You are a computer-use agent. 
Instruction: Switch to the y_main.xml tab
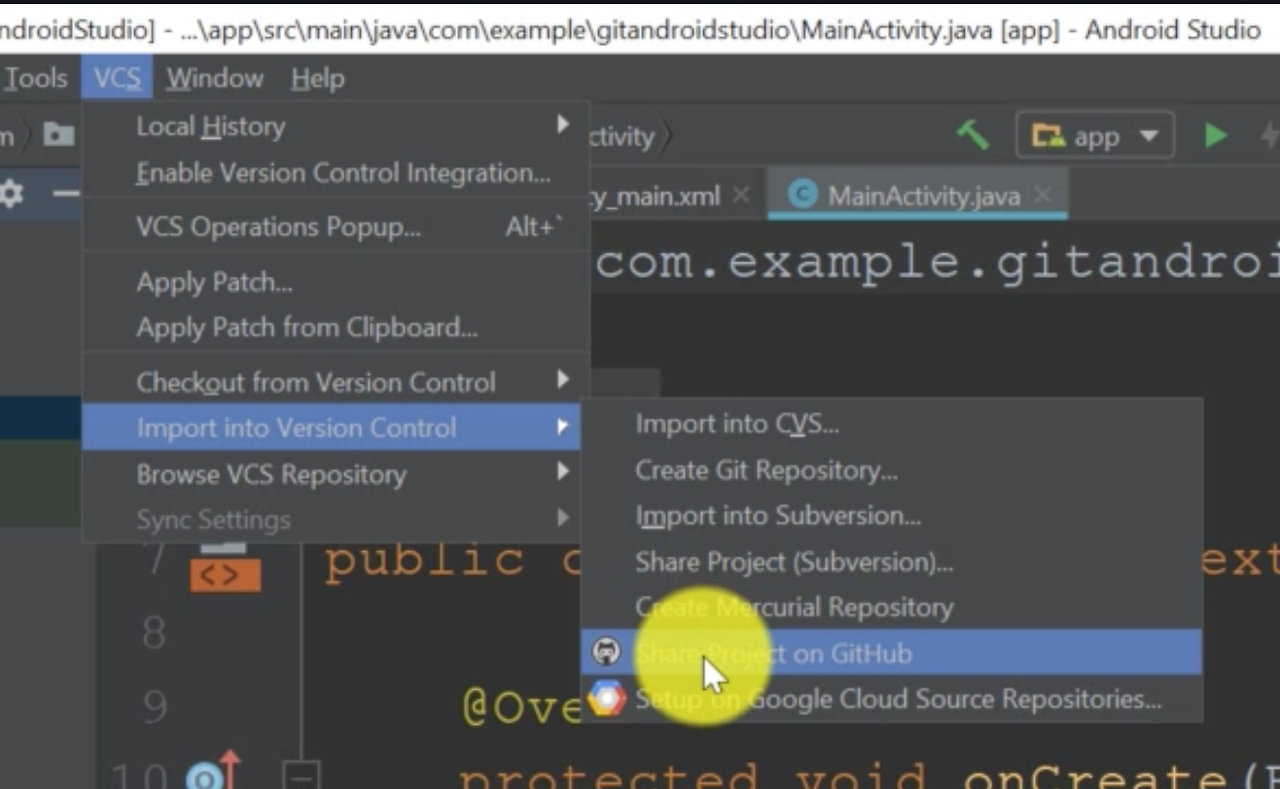pyautogui.click(x=655, y=196)
